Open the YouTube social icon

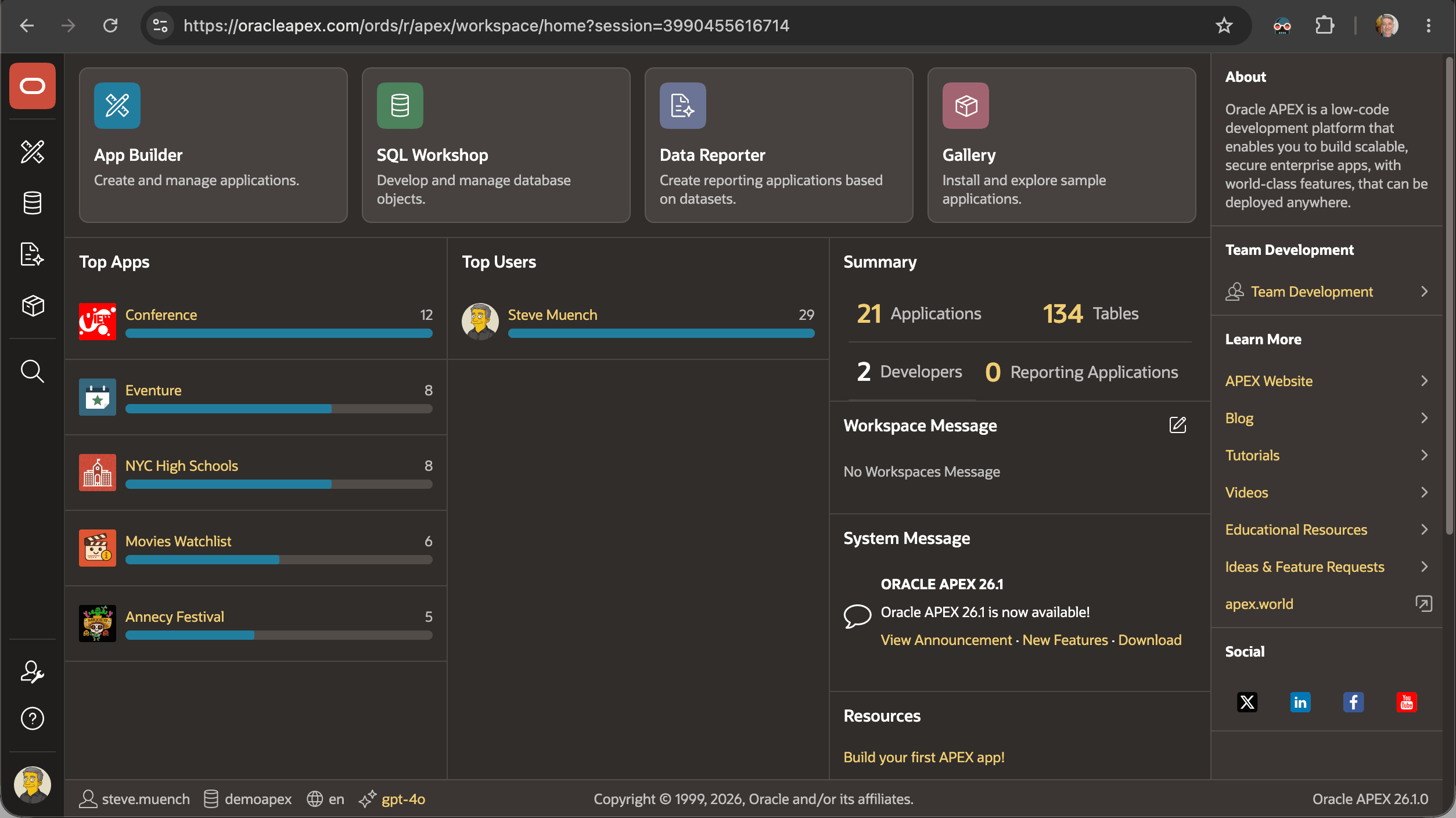[x=1407, y=702]
